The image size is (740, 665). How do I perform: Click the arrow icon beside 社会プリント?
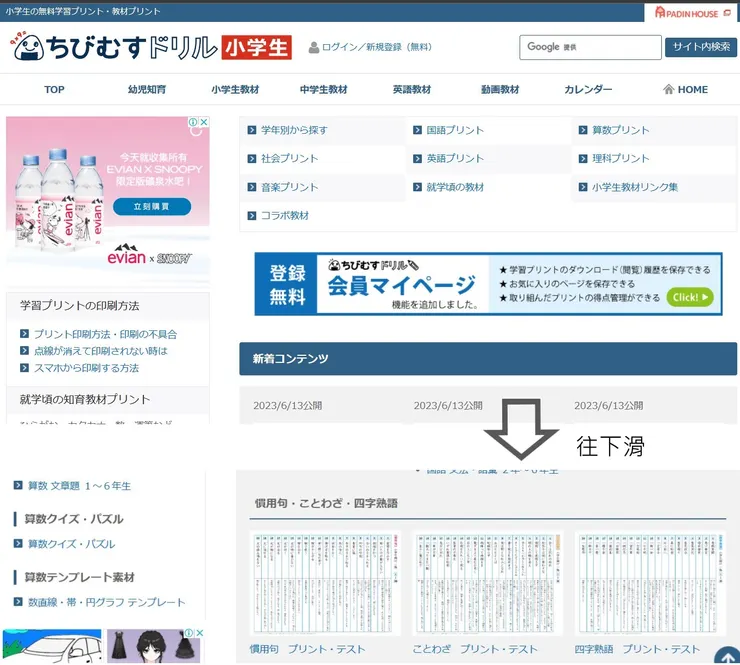(x=252, y=159)
